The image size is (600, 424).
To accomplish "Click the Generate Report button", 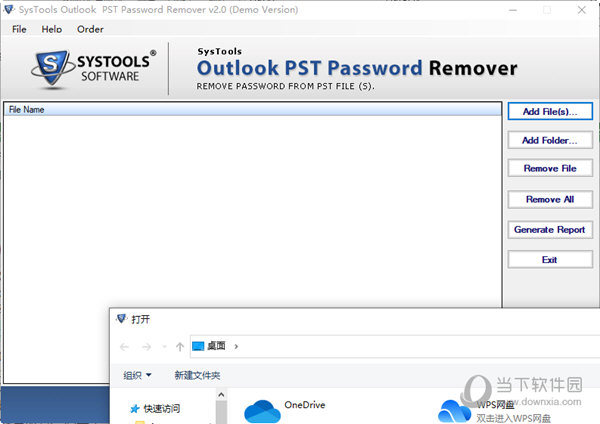I will [x=550, y=230].
